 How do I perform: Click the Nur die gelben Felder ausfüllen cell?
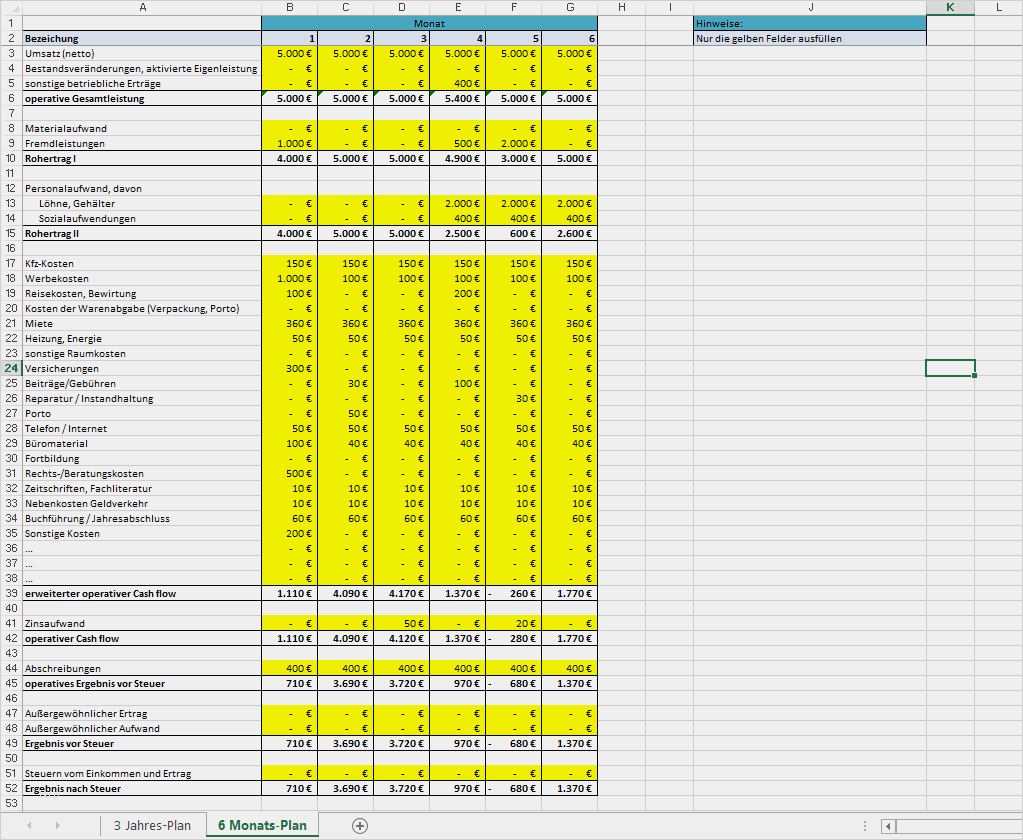(x=810, y=37)
